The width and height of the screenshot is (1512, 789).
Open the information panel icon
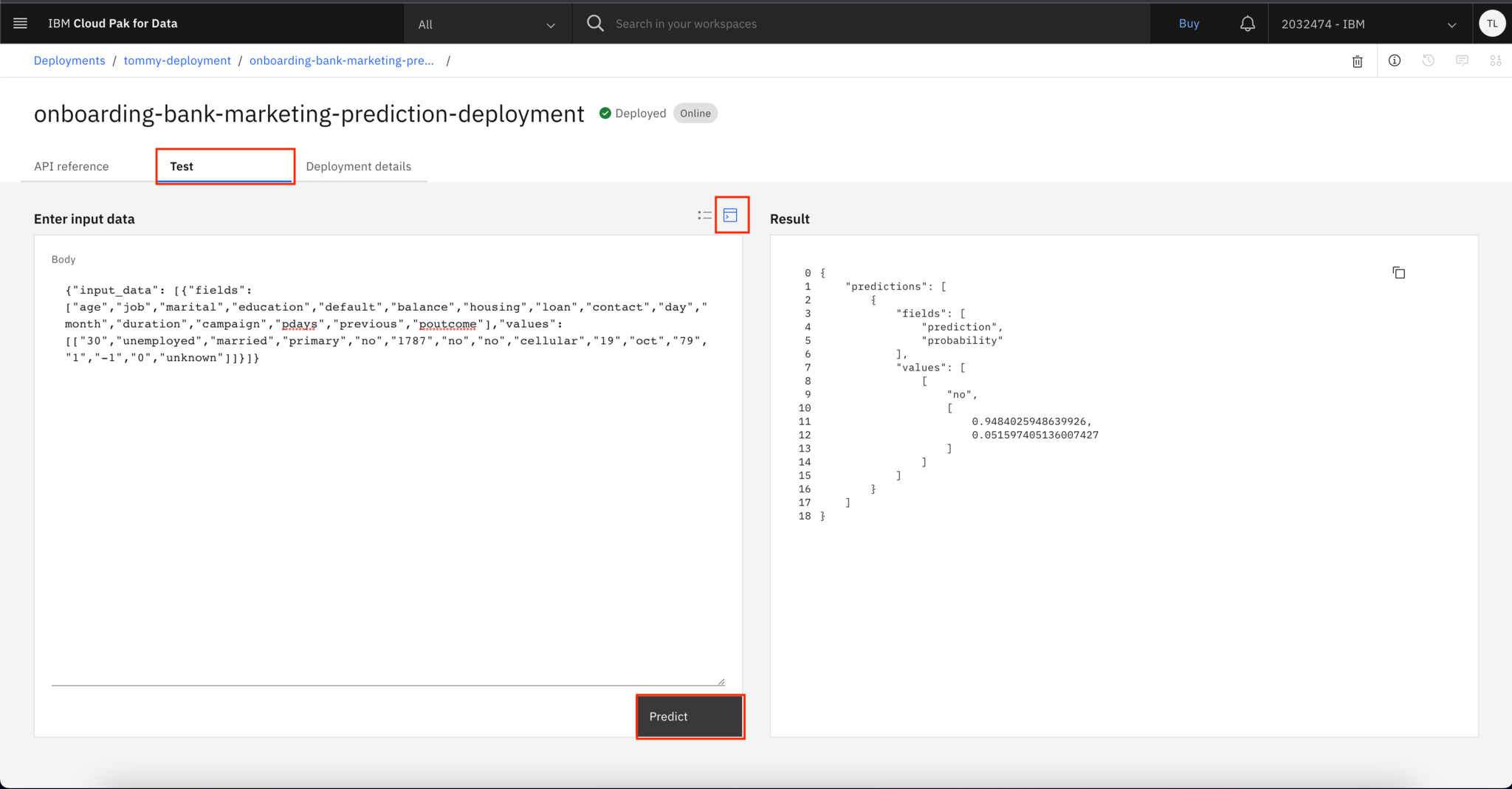click(1395, 61)
